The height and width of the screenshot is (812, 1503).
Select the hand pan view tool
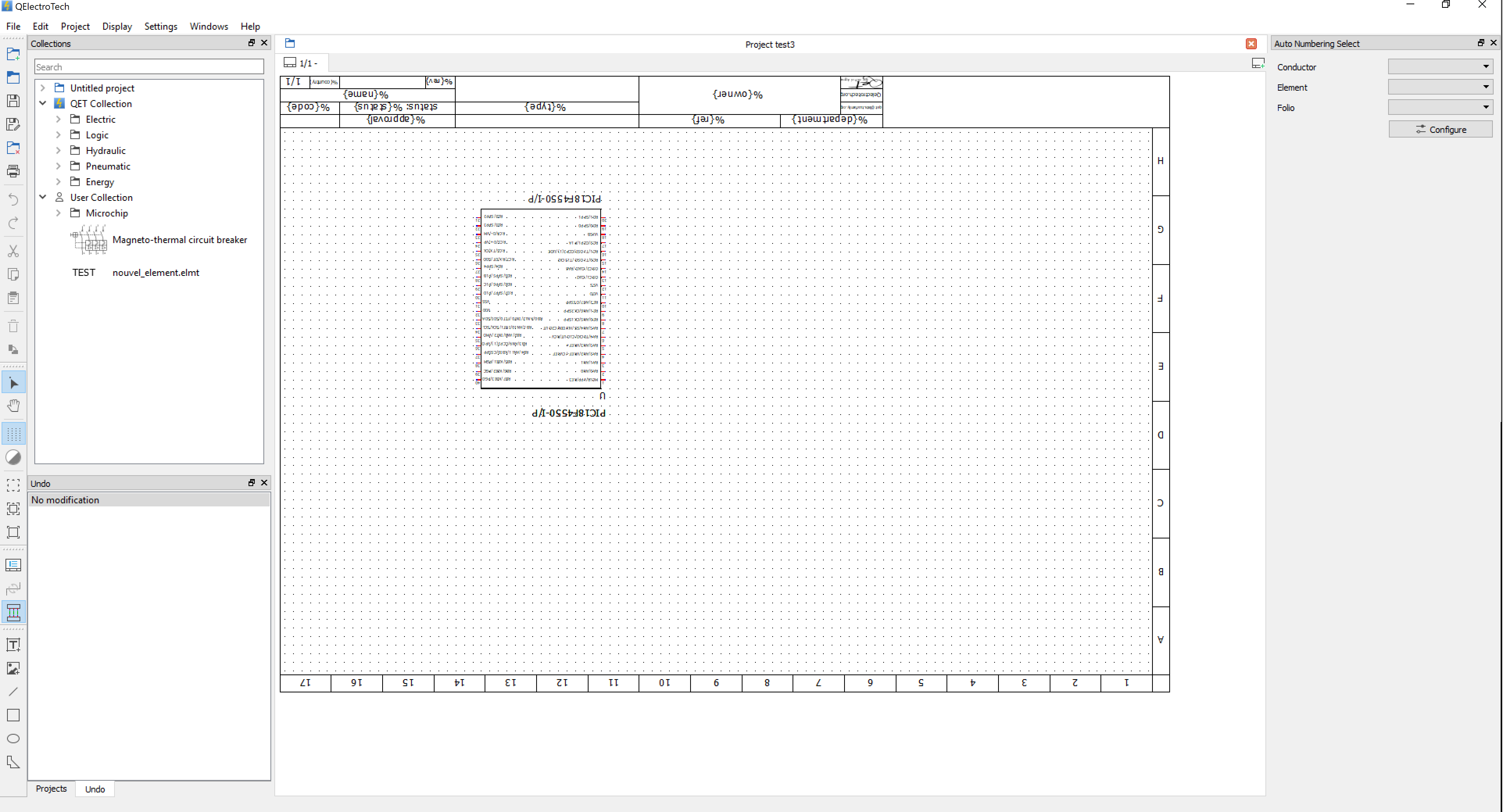(13, 406)
